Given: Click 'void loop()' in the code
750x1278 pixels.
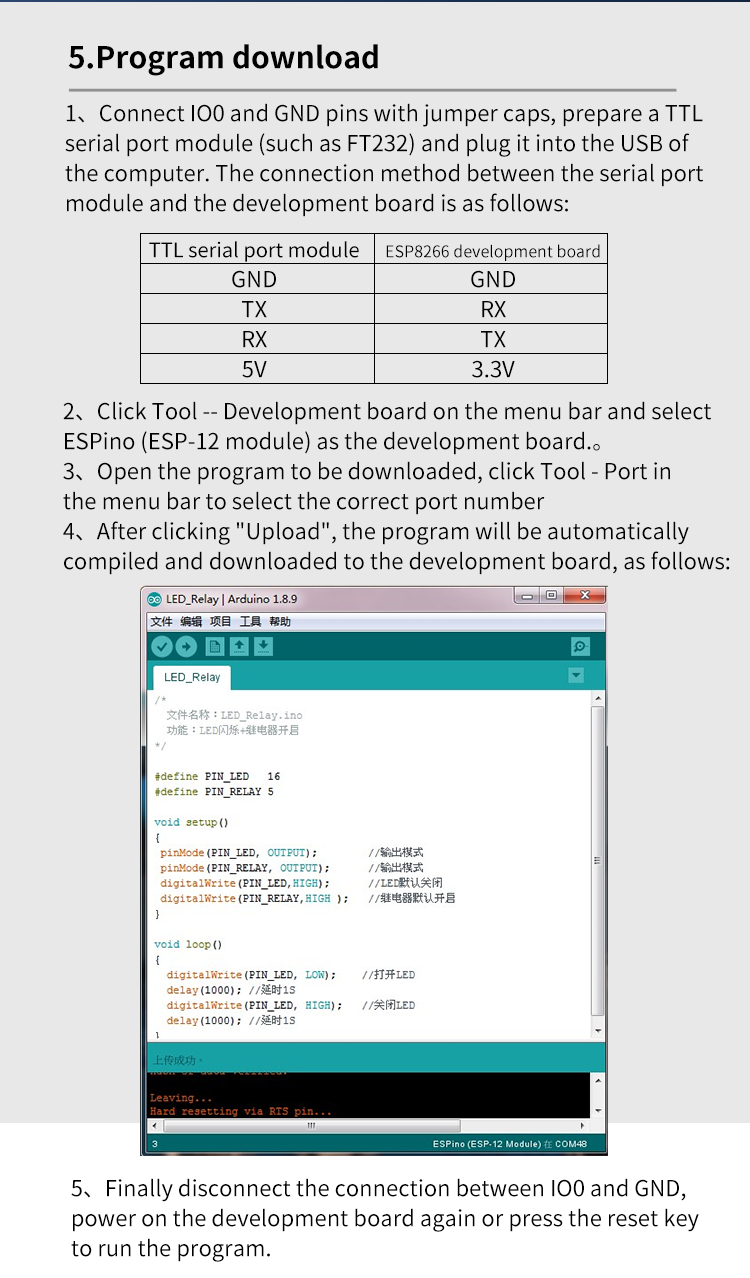Looking at the screenshot, I should pos(188,944).
